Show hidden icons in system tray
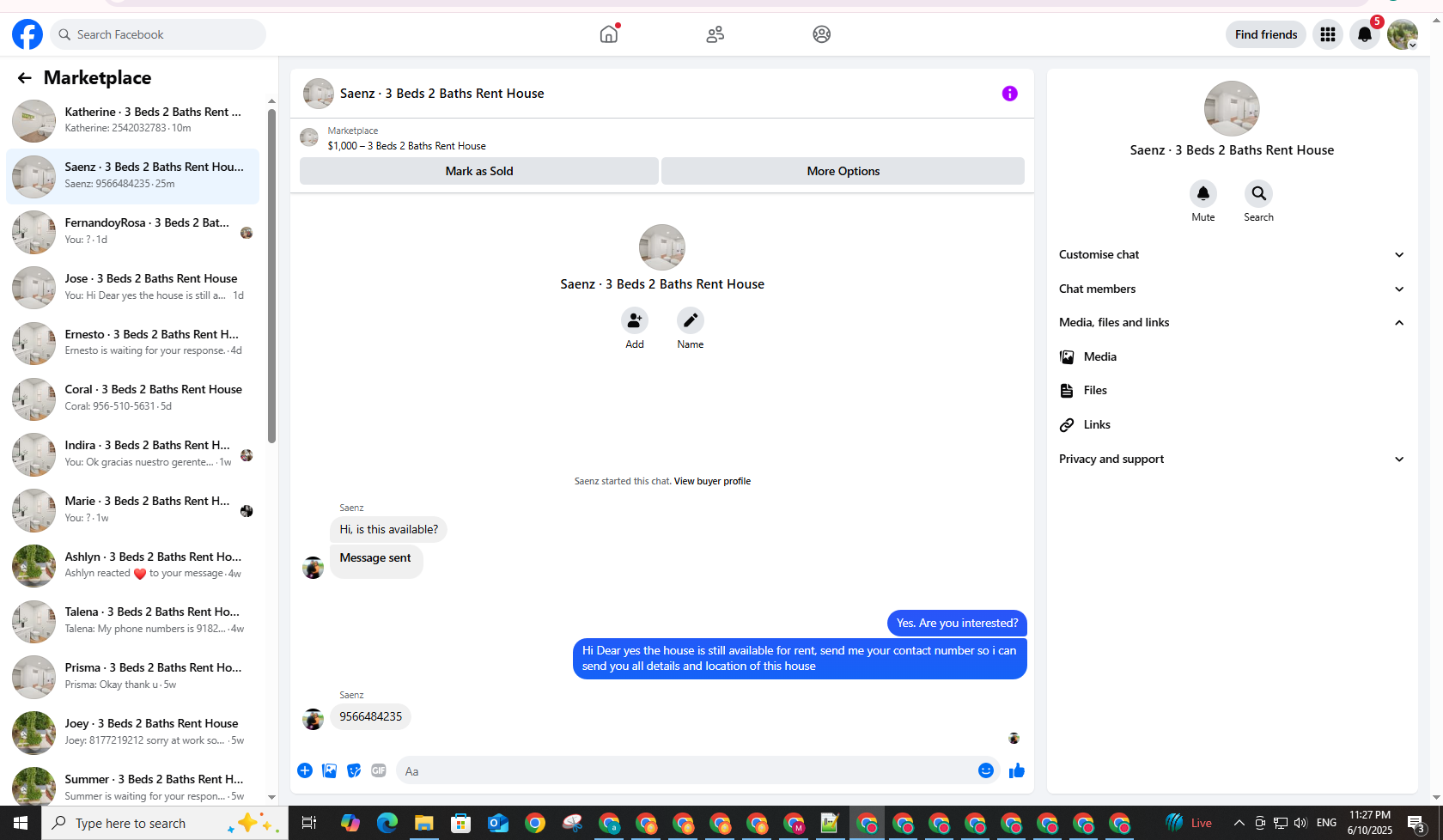The width and height of the screenshot is (1443, 840). pos(1239,823)
